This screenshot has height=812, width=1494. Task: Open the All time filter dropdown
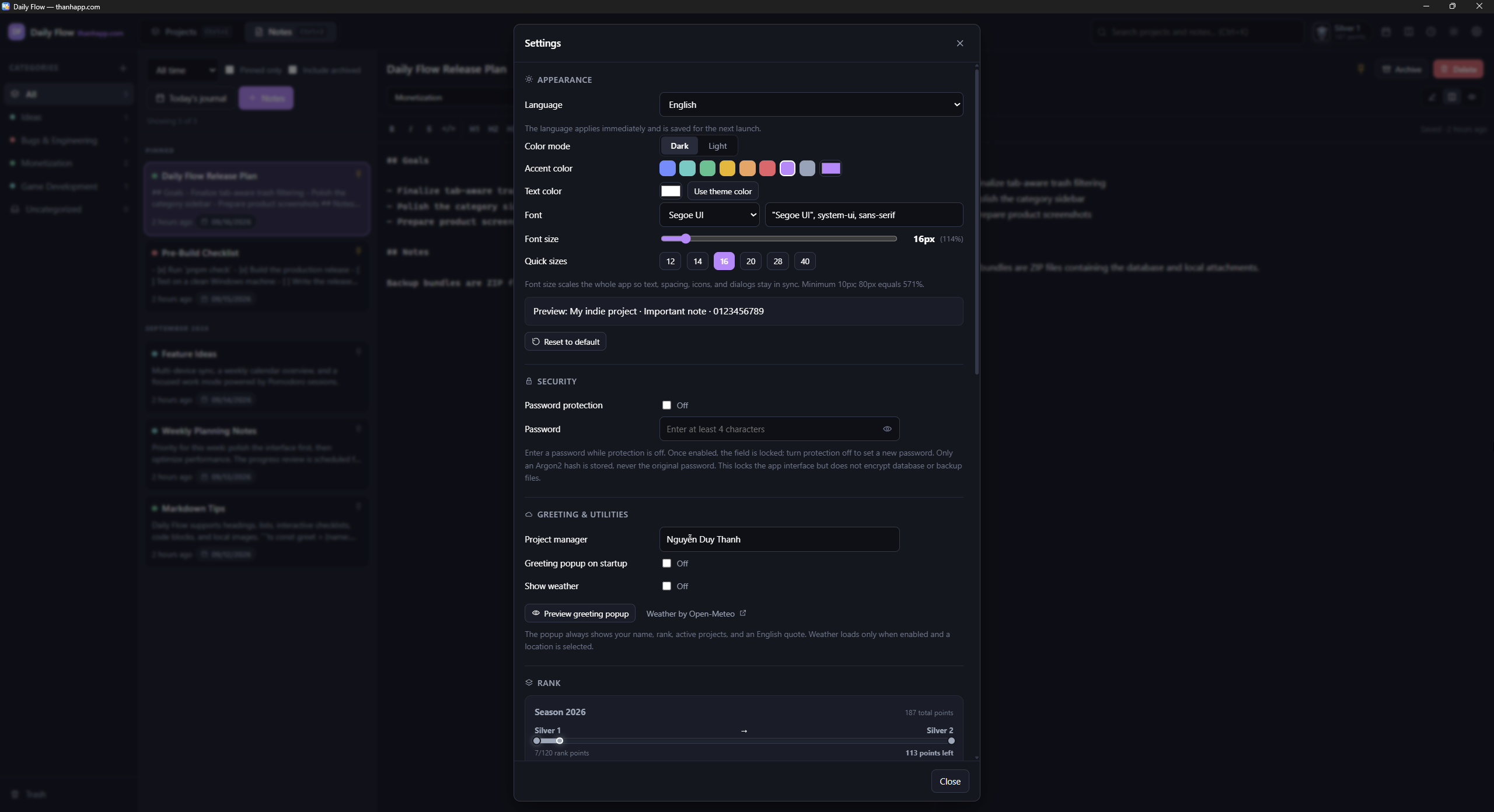184,70
